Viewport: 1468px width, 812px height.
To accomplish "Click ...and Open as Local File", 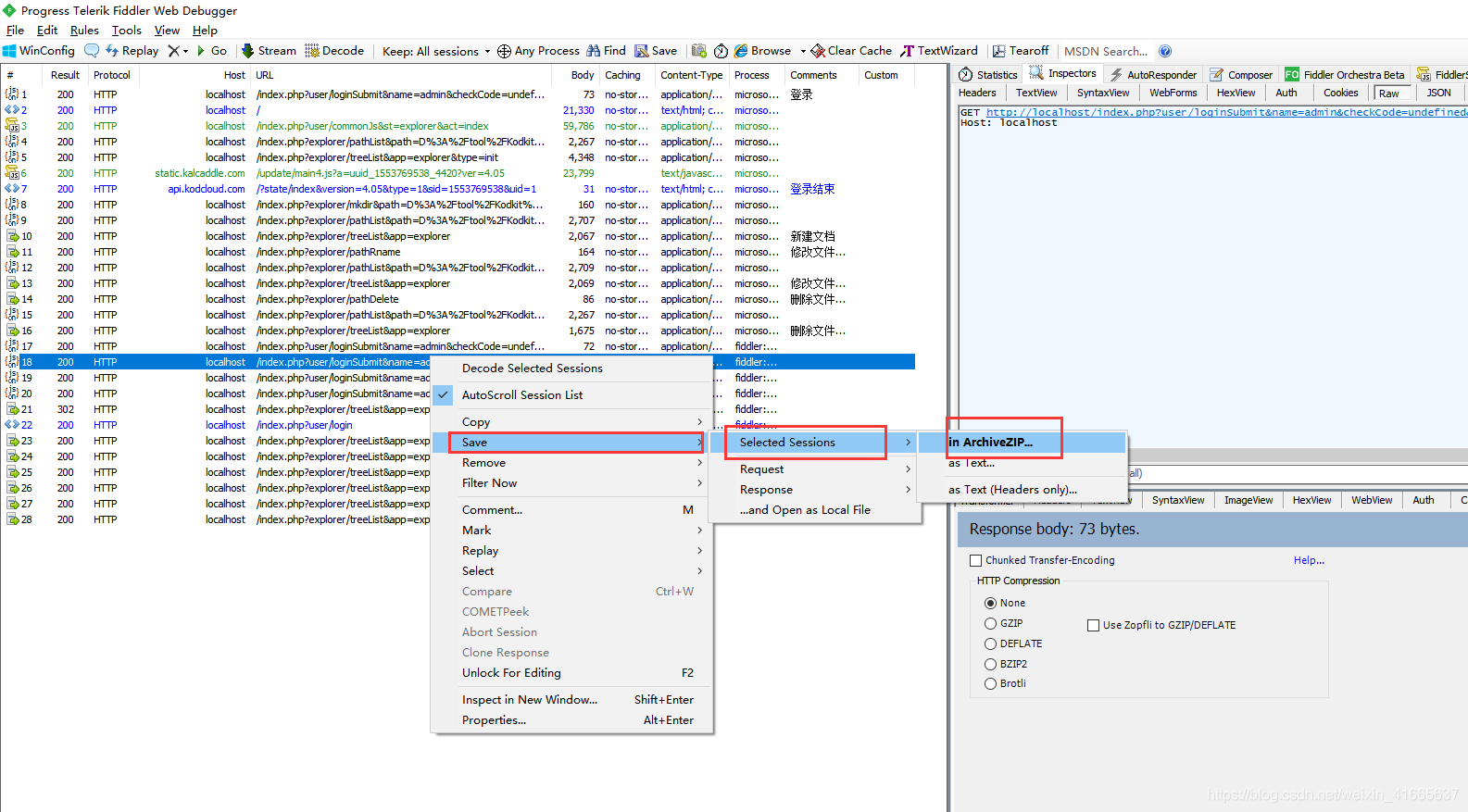I will [x=815, y=509].
